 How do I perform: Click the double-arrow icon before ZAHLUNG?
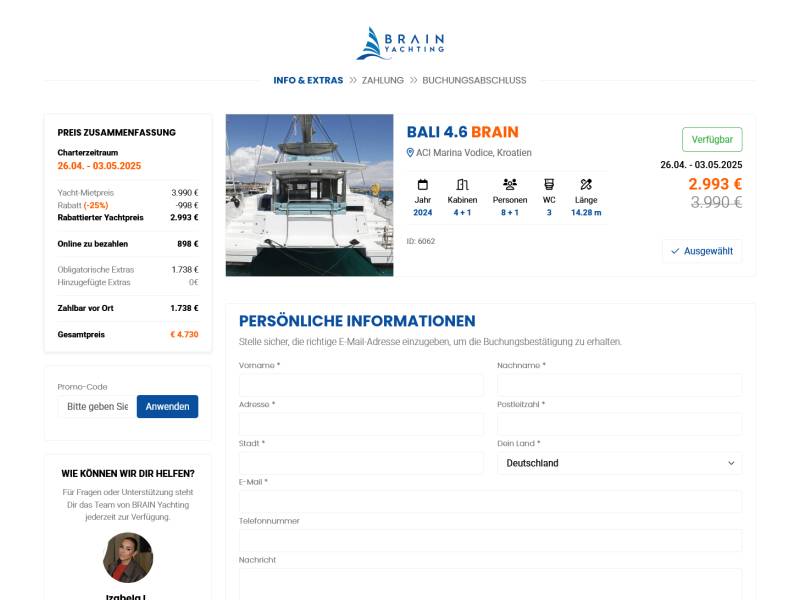(x=353, y=80)
